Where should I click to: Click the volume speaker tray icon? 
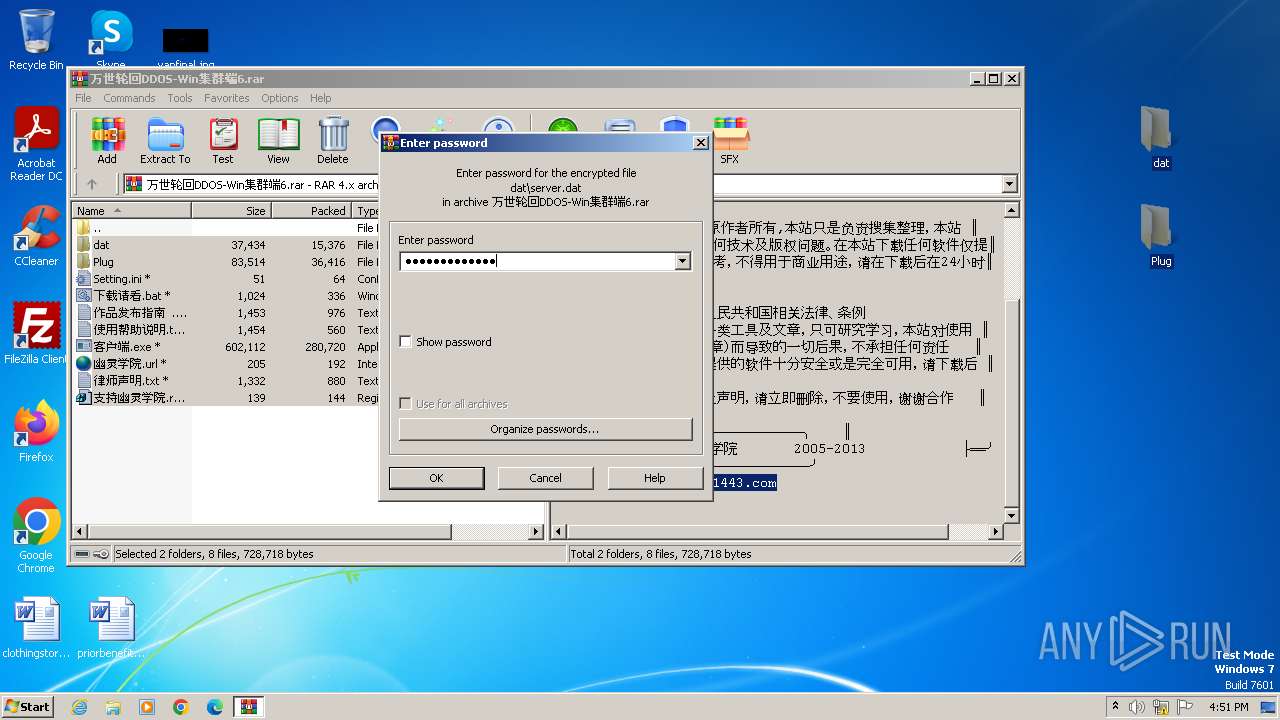1137,707
